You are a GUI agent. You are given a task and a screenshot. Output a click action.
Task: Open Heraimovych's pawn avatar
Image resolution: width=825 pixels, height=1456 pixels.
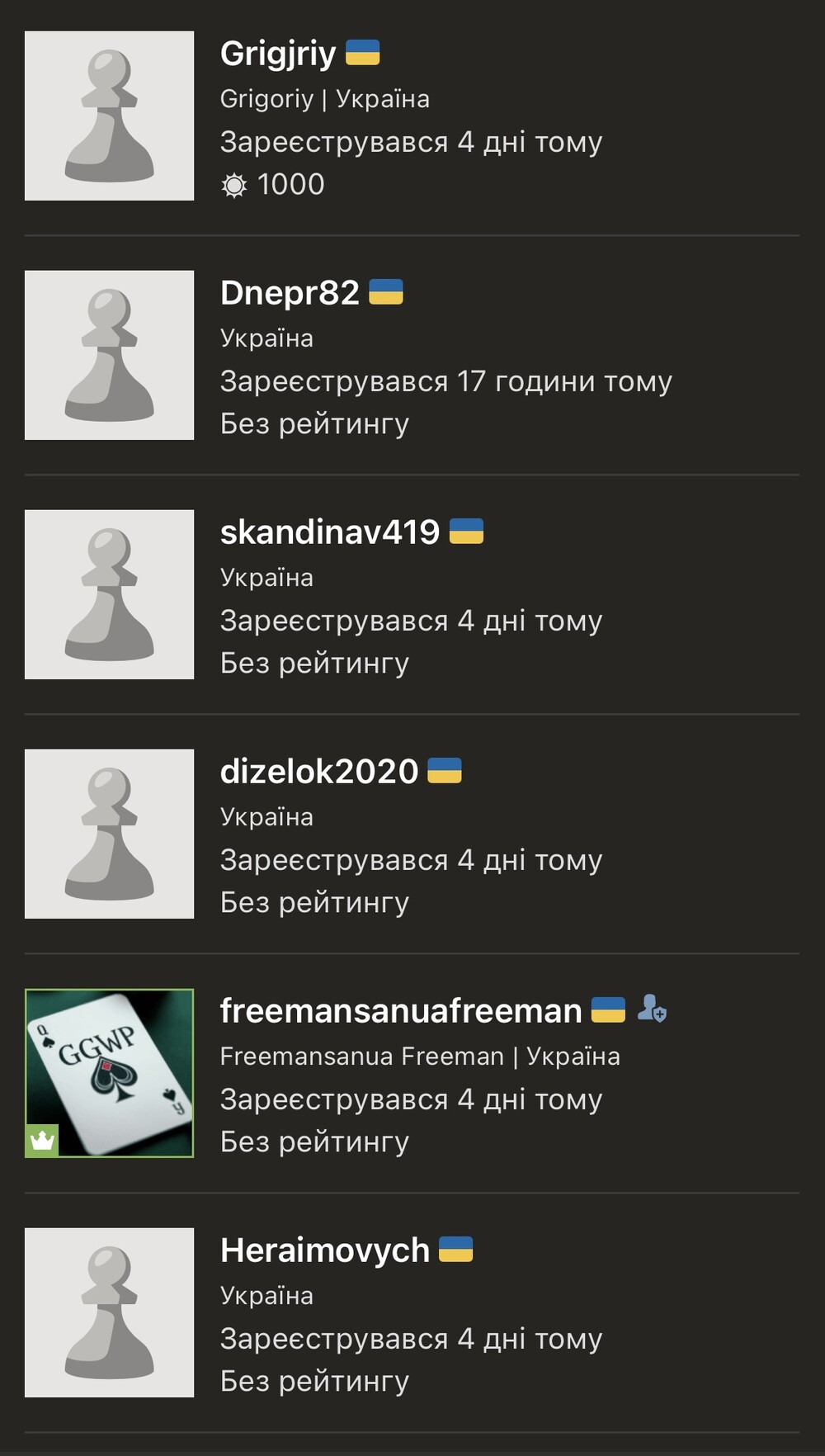point(110,1312)
